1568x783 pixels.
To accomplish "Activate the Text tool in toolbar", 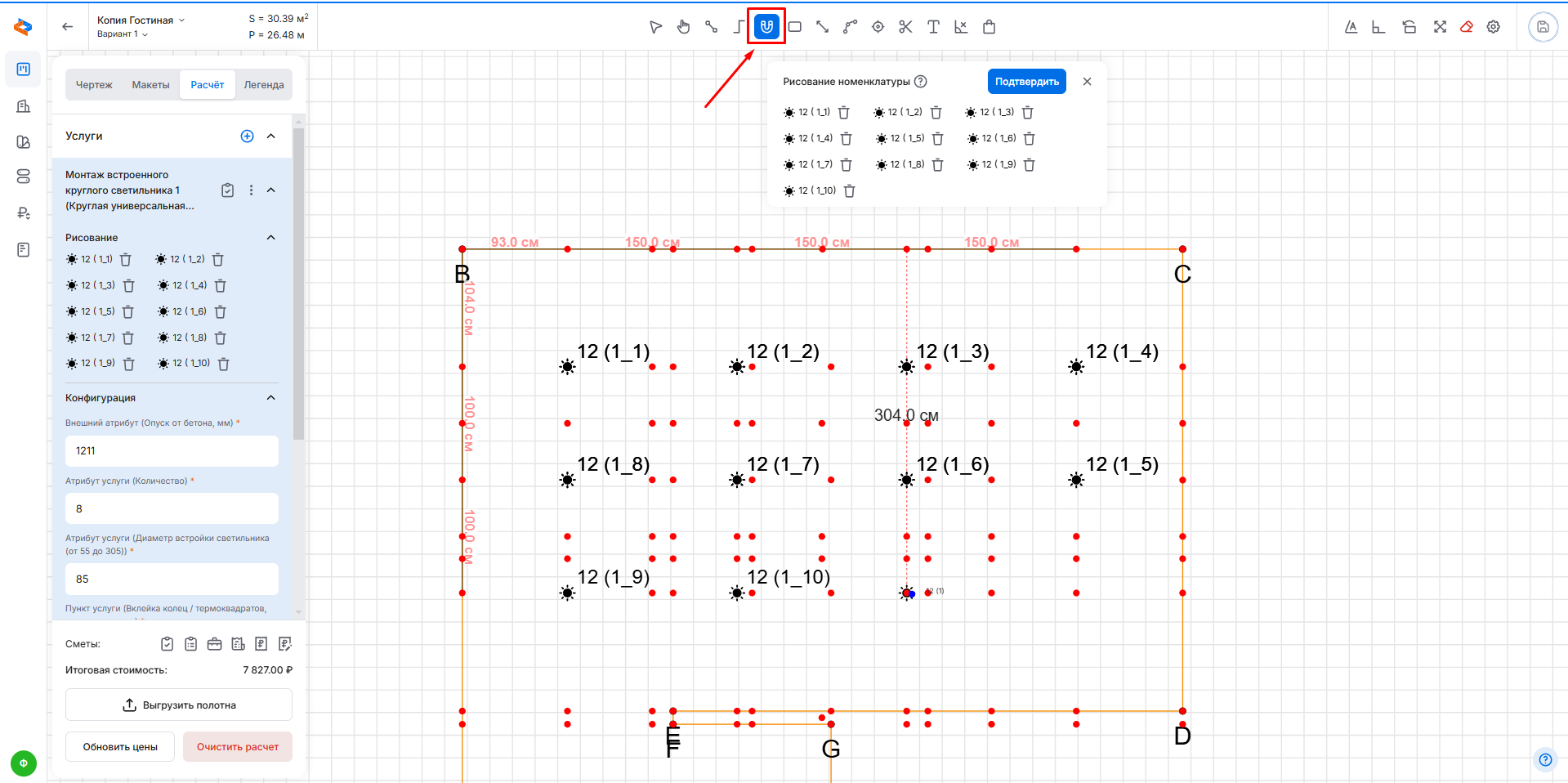I will click(x=933, y=27).
